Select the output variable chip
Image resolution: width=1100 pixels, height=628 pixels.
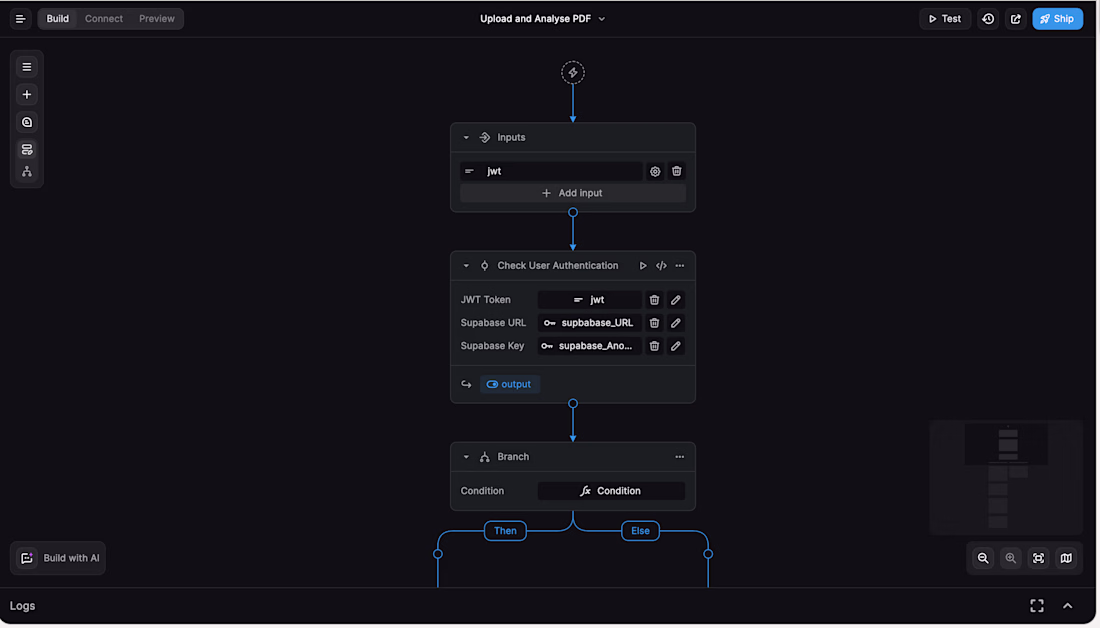(x=510, y=384)
